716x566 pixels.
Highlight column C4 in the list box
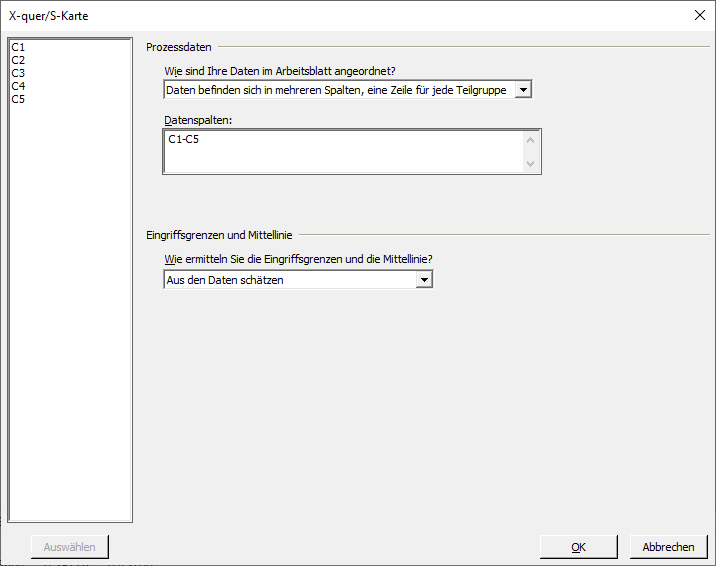pyautogui.click(x=18, y=86)
